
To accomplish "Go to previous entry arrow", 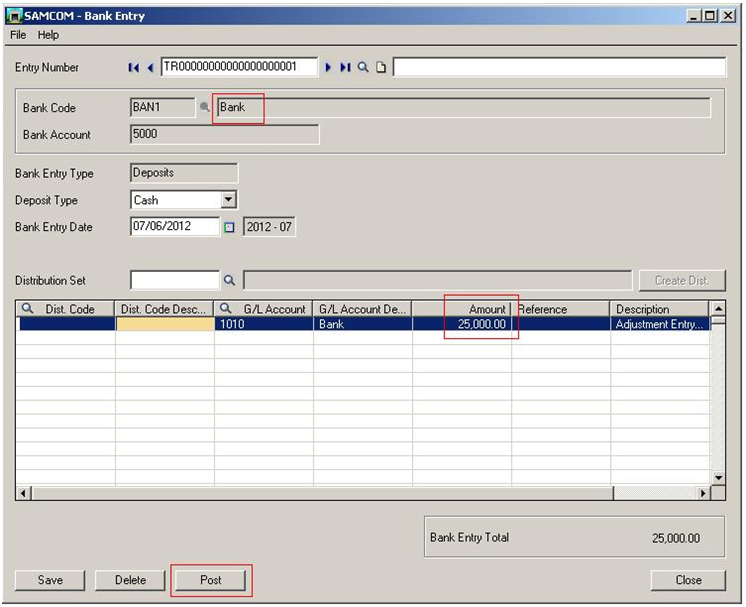I will click(x=150, y=68).
